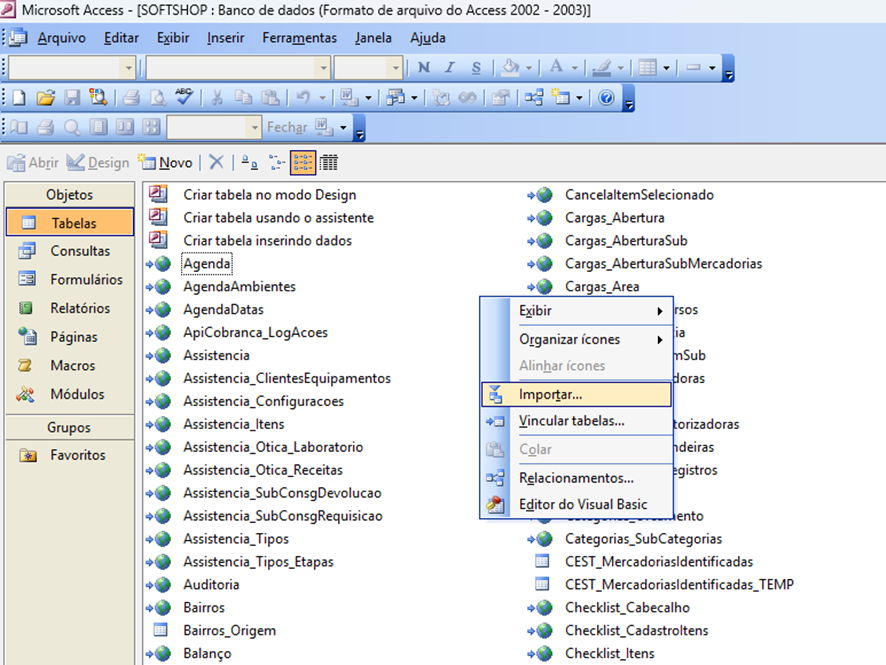Click the Spelling check ABC icon

[x=183, y=98]
